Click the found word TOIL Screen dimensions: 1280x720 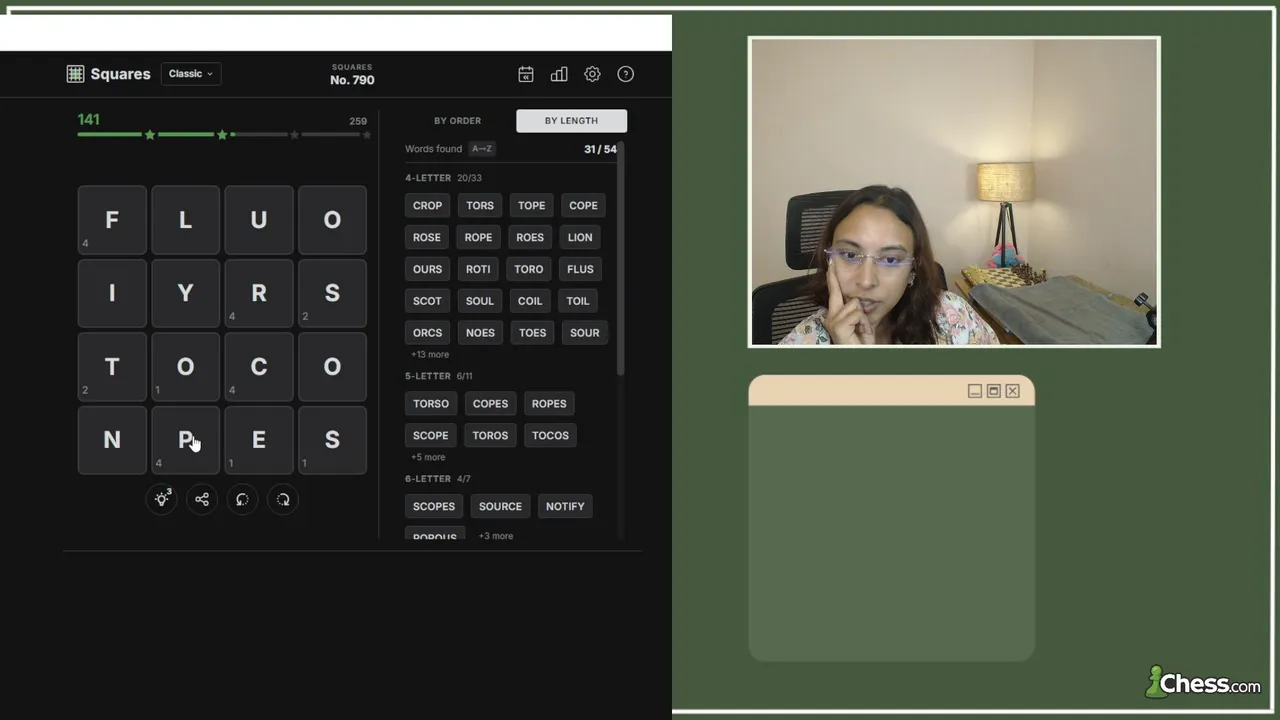point(578,301)
